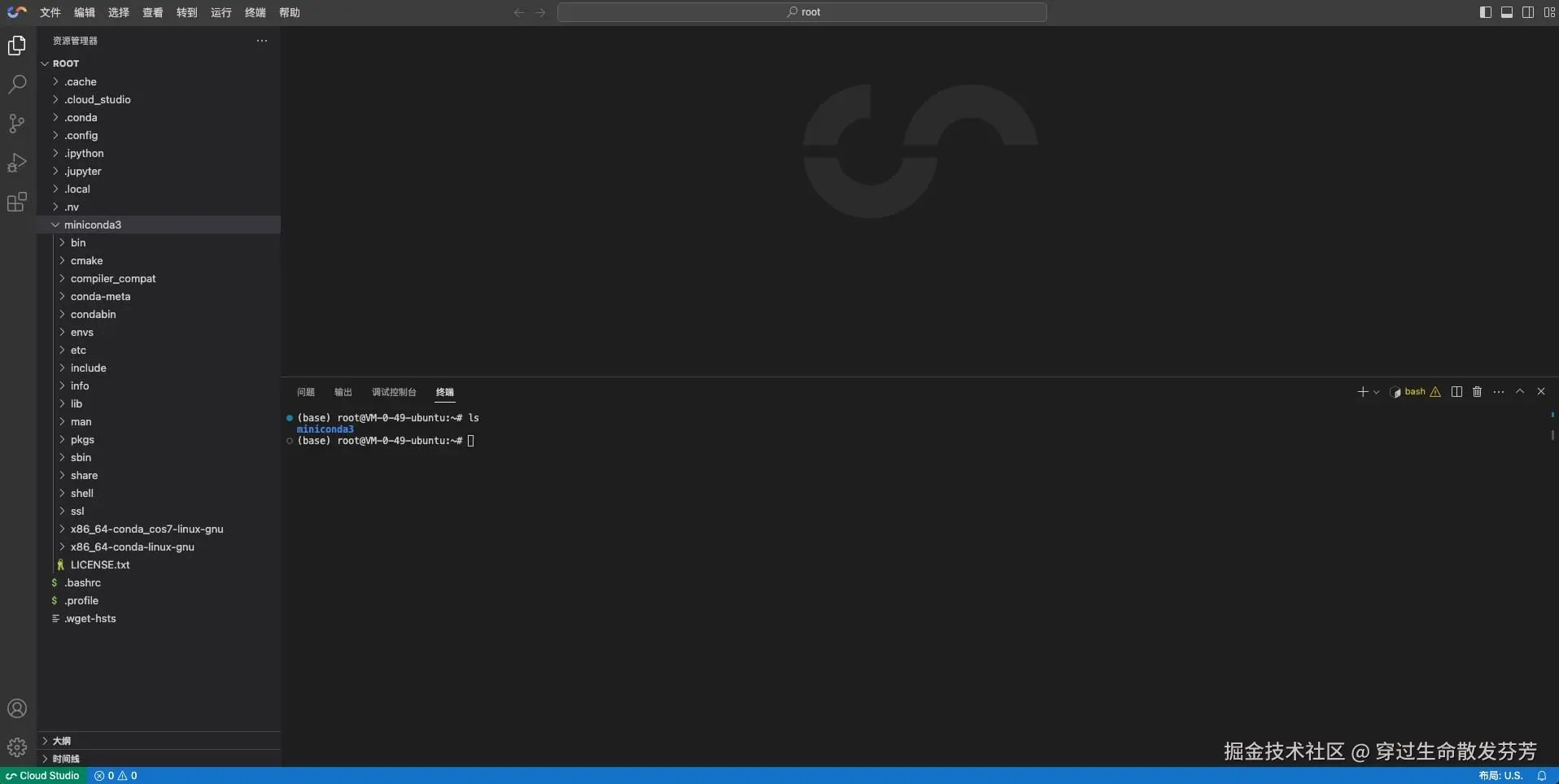This screenshot has height=784, width=1559.
Task: Expand the .config folder
Action: pos(159,135)
